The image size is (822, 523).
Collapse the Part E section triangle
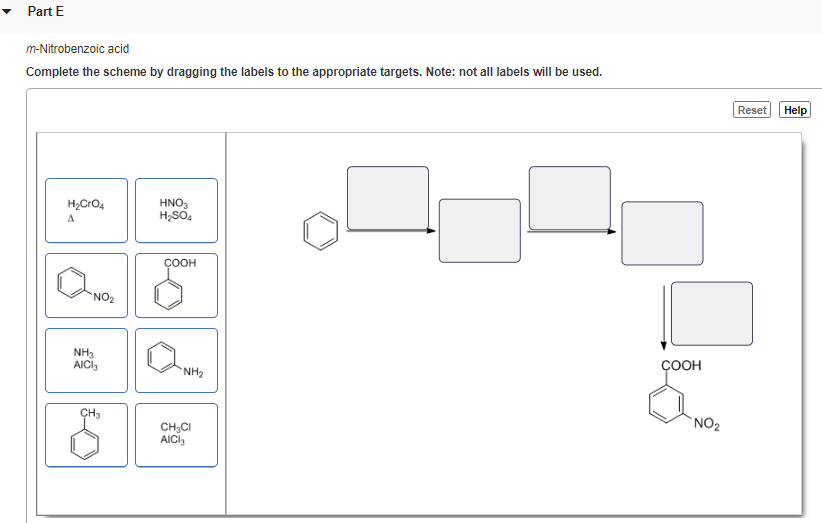pyautogui.click(x=6, y=12)
